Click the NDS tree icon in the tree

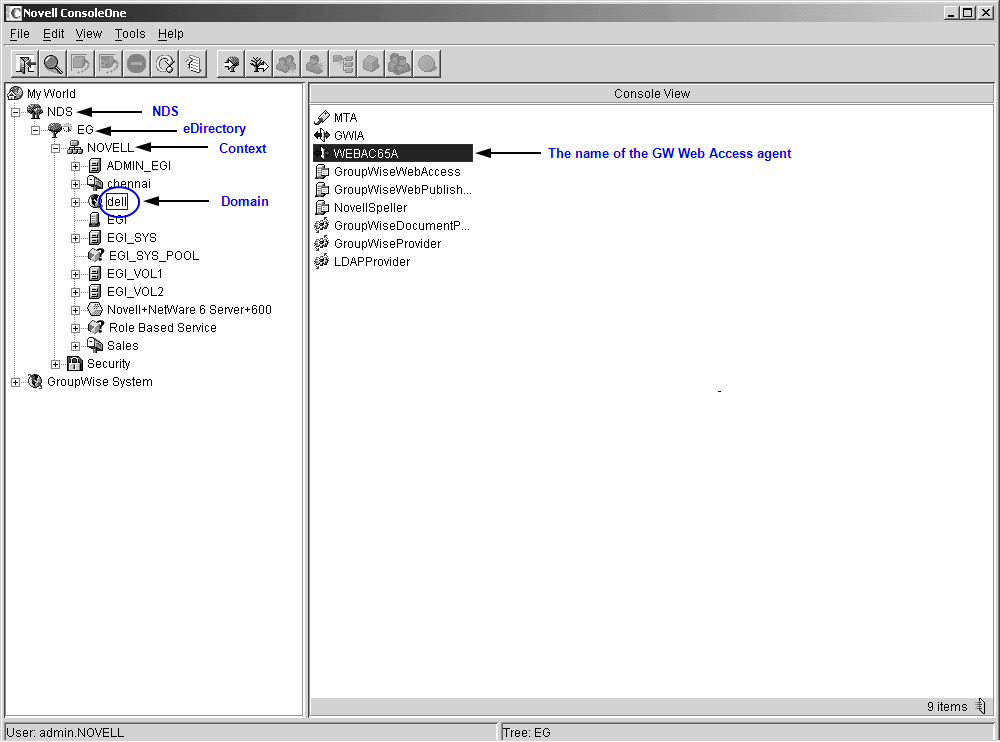point(35,112)
